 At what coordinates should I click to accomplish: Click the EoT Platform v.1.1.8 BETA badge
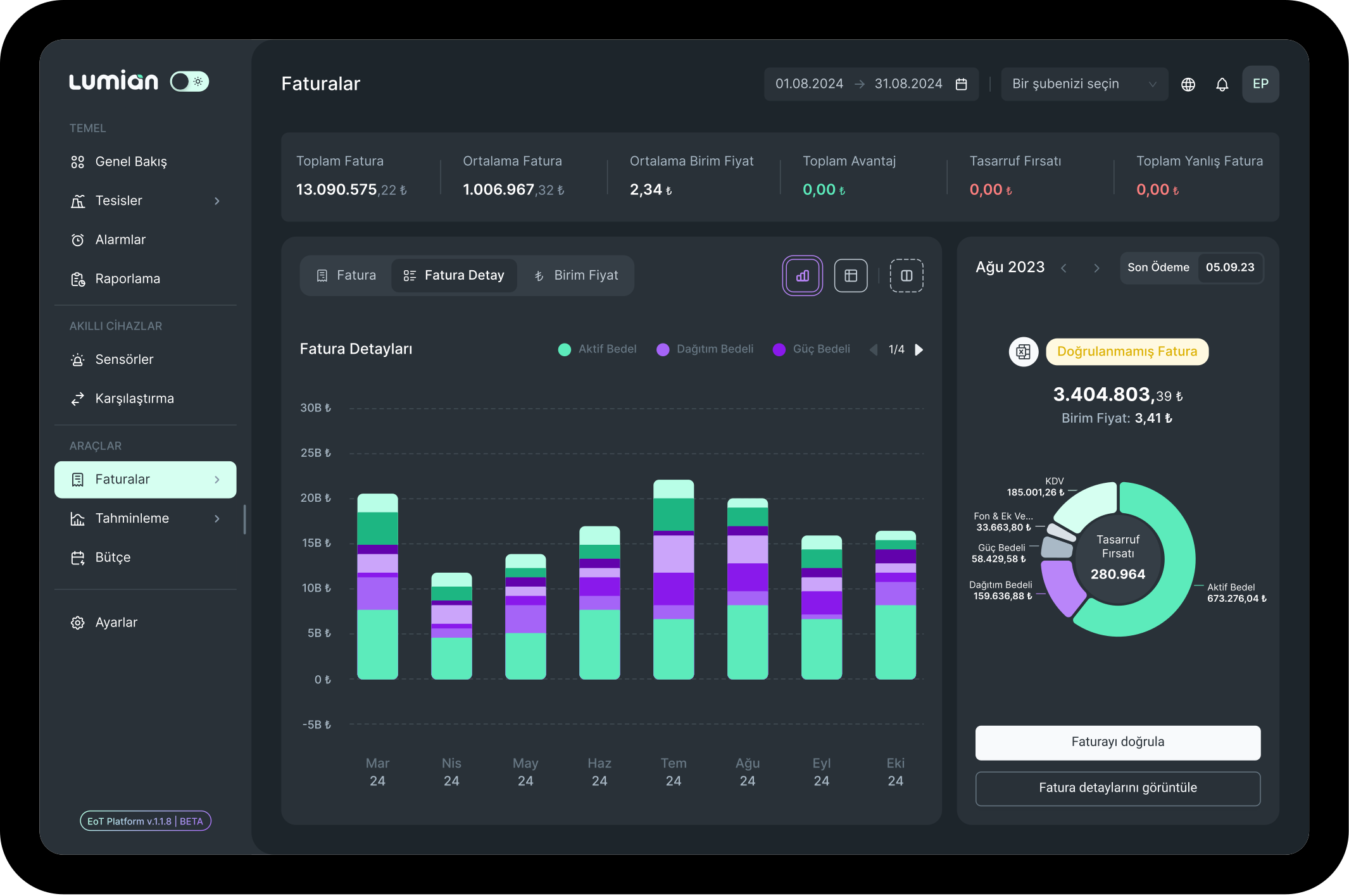pos(145,821)
